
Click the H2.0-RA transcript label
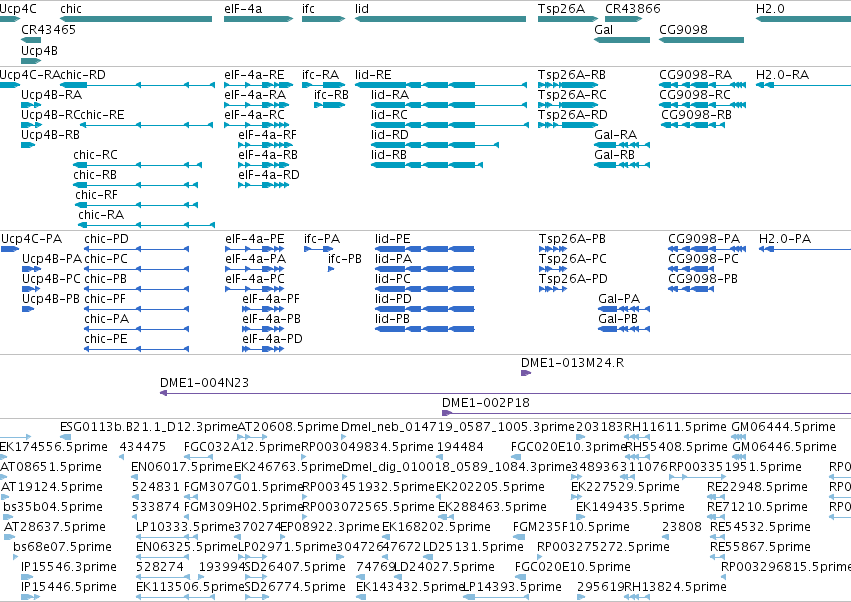783,74
